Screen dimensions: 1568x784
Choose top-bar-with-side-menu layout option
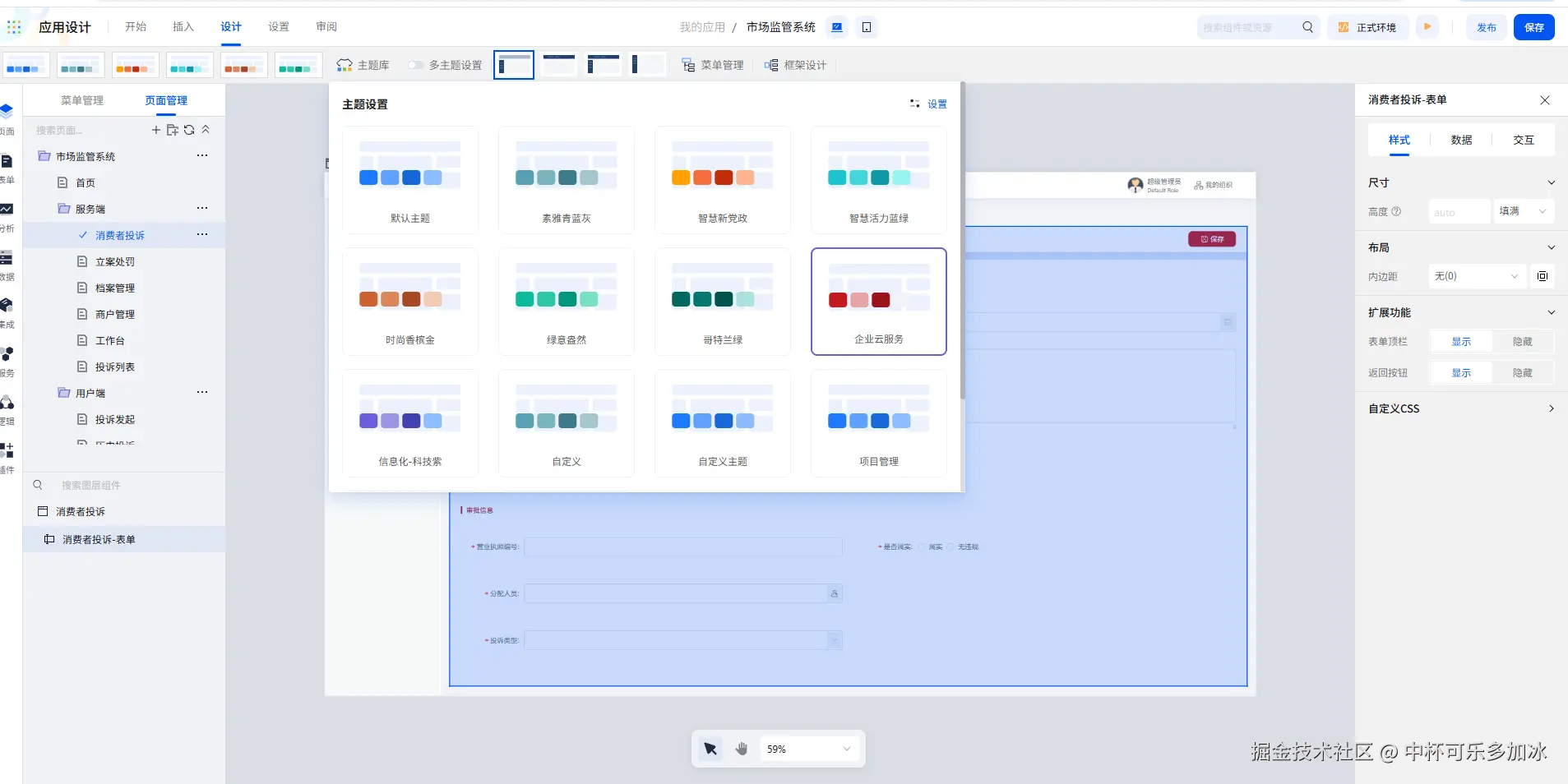point(604,65)
